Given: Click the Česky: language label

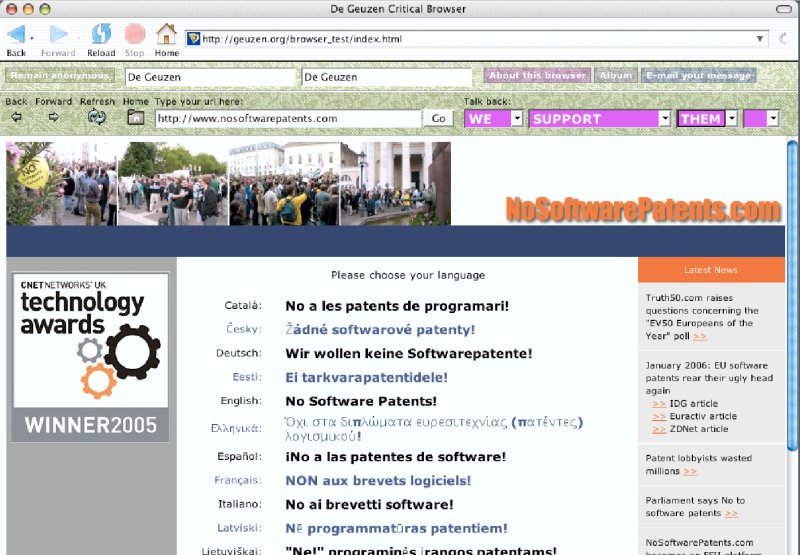Looking at the screenshot, I should pyautogui.click(x=244, y=329).
